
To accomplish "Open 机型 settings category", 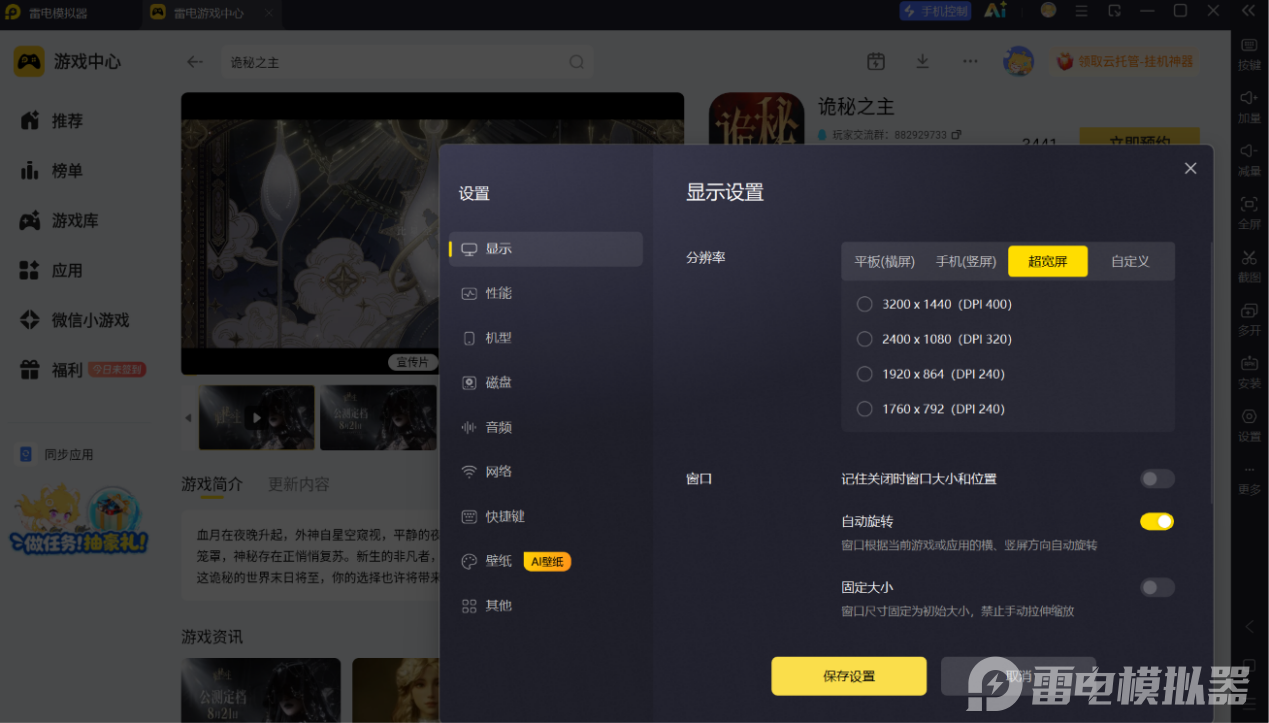I will coord(546,338).
